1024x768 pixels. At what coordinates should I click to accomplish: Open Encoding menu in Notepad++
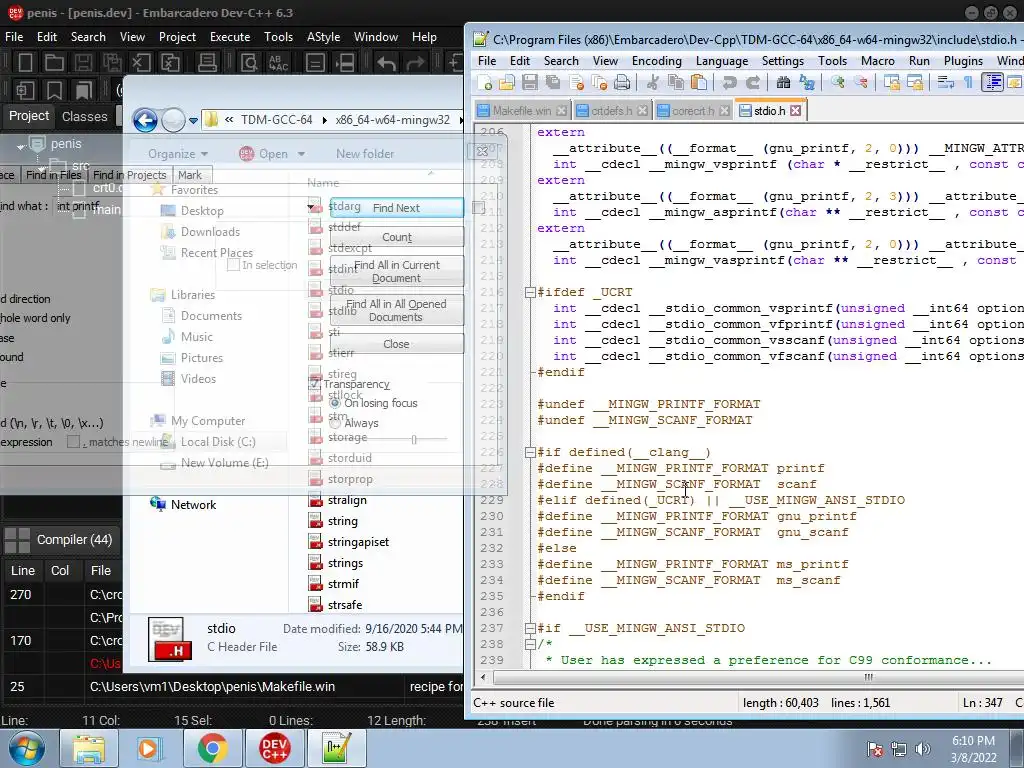[656, 61]
